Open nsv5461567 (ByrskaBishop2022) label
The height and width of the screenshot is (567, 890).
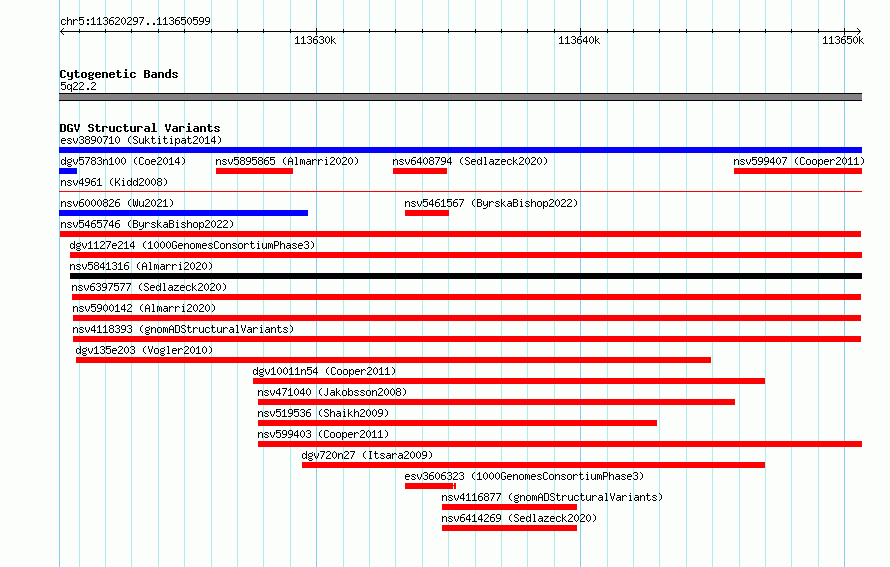coord(491,203)
